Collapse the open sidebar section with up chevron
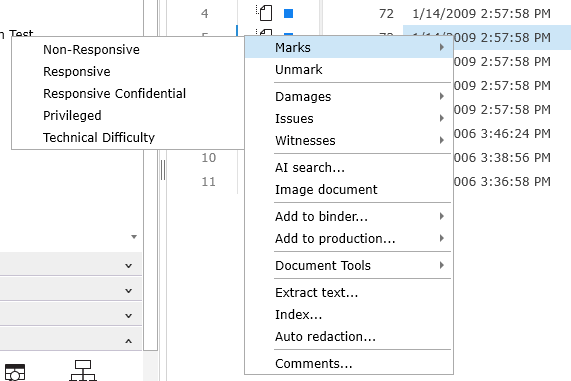571x381 pixels. (x=129, y=341)
